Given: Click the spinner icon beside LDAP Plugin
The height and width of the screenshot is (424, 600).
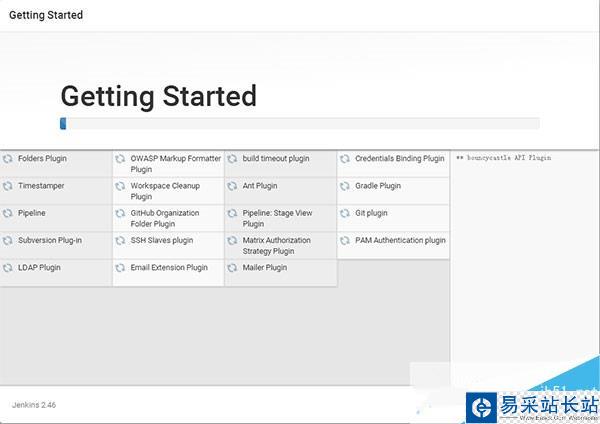Looking at the screenshot, I should [x=8, y=268].
